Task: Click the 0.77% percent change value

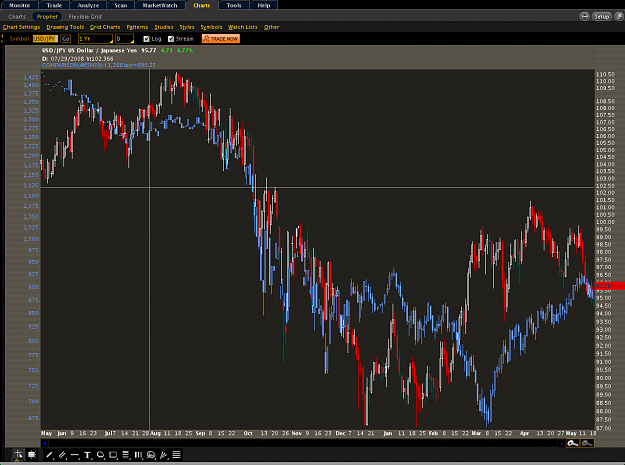Action: click(x=185, y=50)
